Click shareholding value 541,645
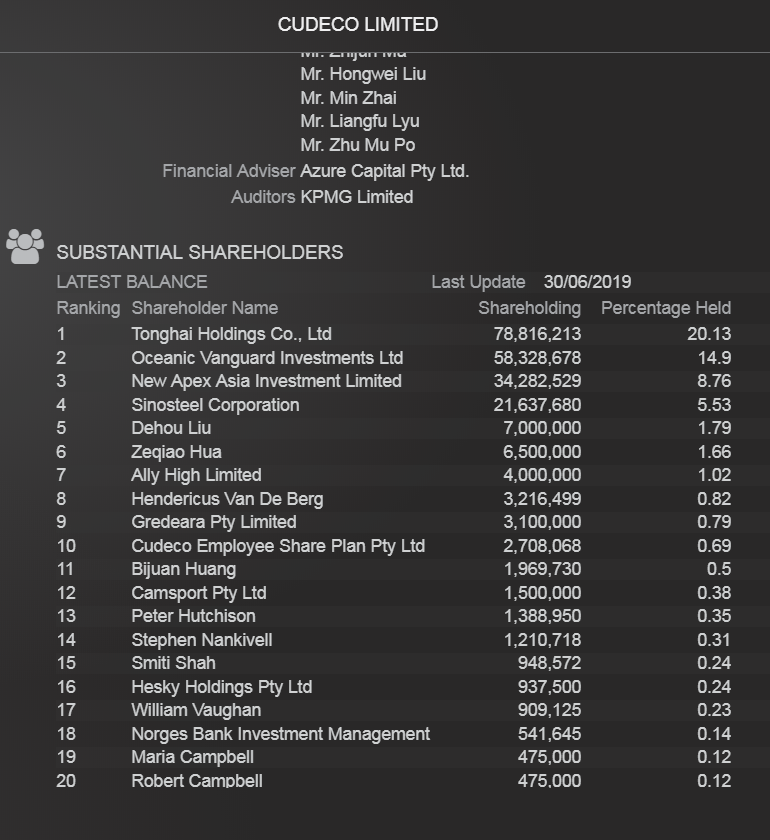Screen dimensions: 770x840 pyautogui.click(x=549, y=734)
